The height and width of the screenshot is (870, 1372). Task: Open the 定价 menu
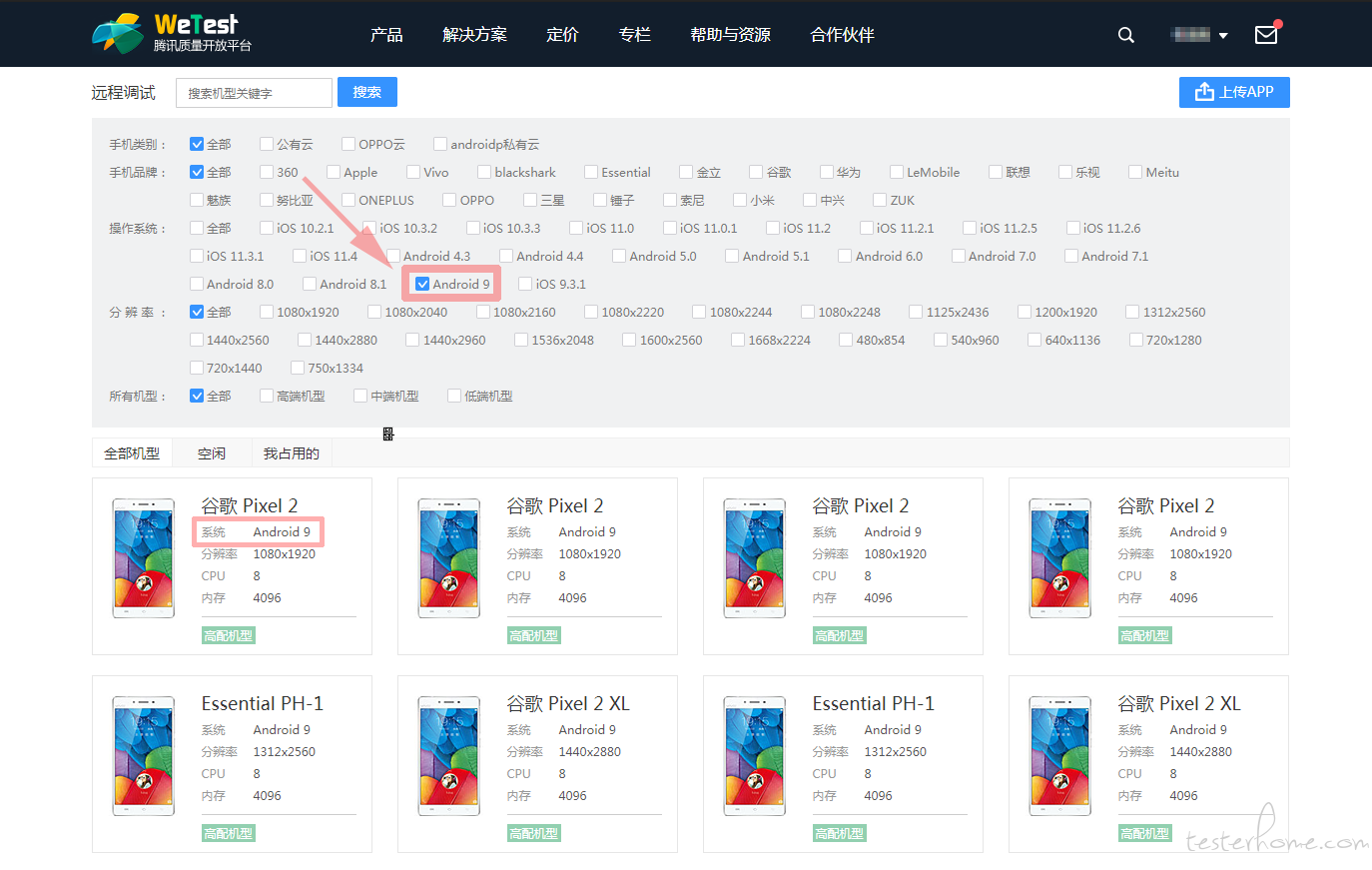pos(562,34)
